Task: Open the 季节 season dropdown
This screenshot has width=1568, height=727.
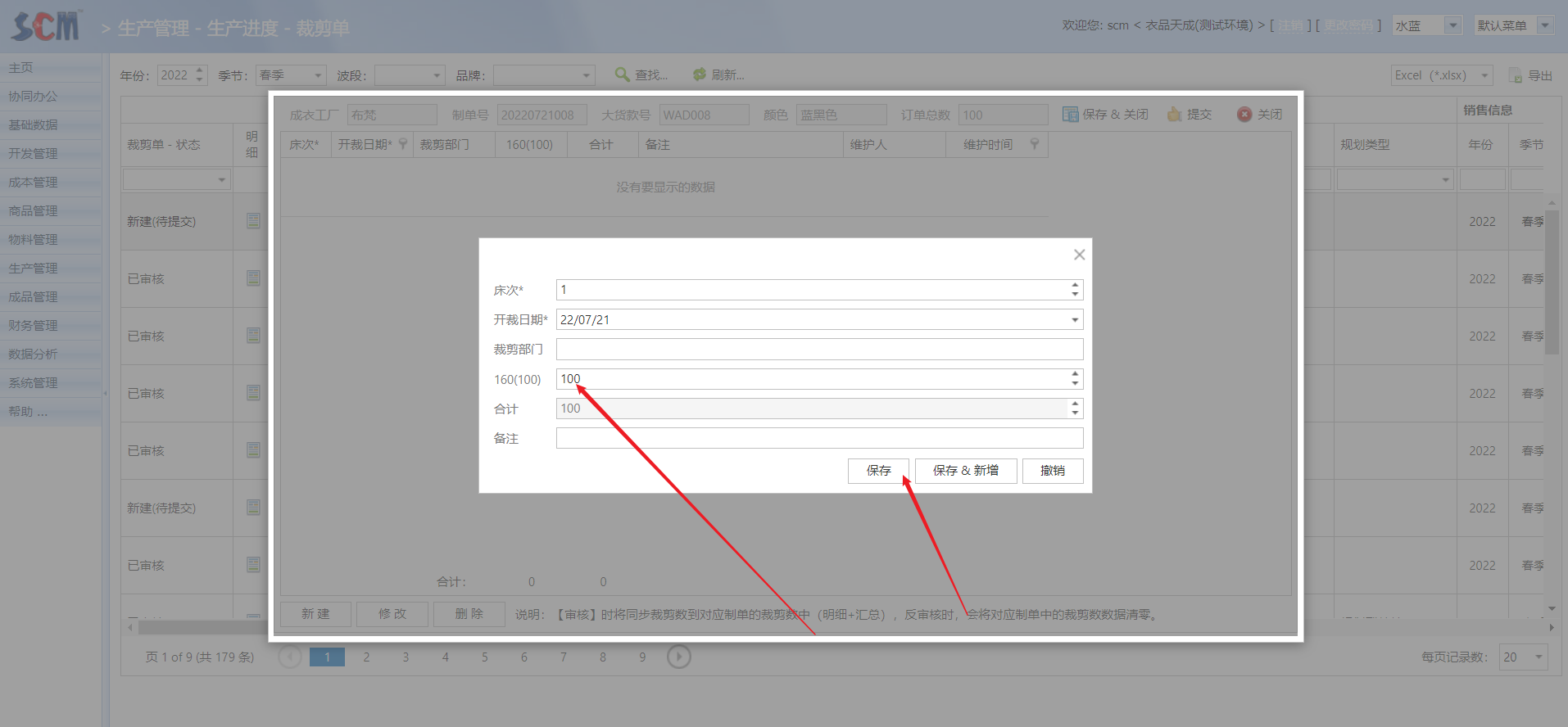Action: click(318, 75)
